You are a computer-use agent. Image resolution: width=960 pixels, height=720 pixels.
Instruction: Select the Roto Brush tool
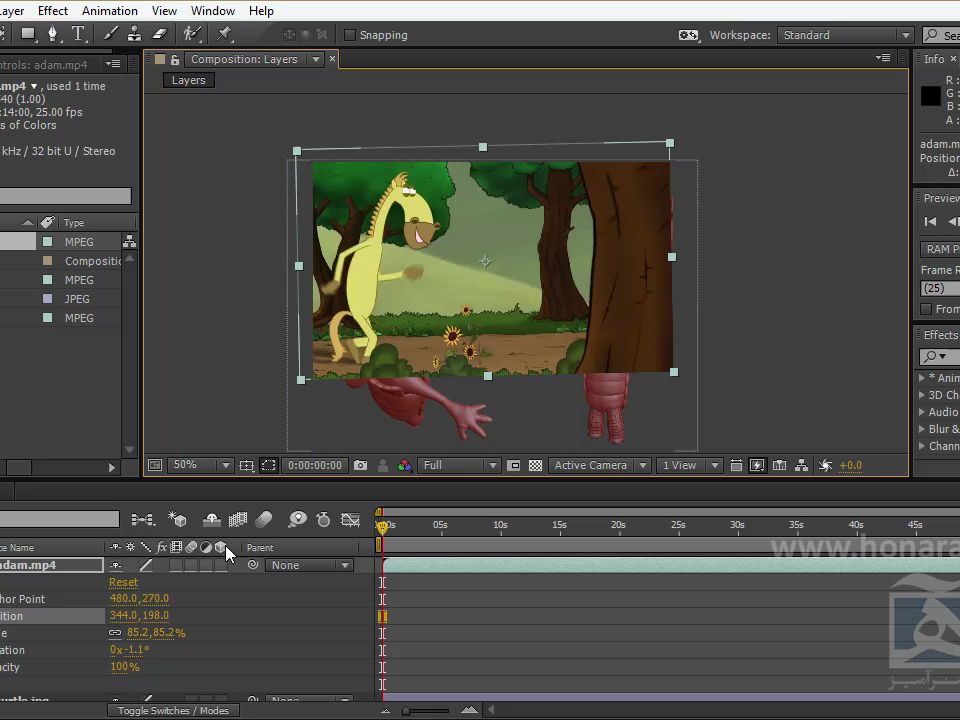(x=192, y=34)
